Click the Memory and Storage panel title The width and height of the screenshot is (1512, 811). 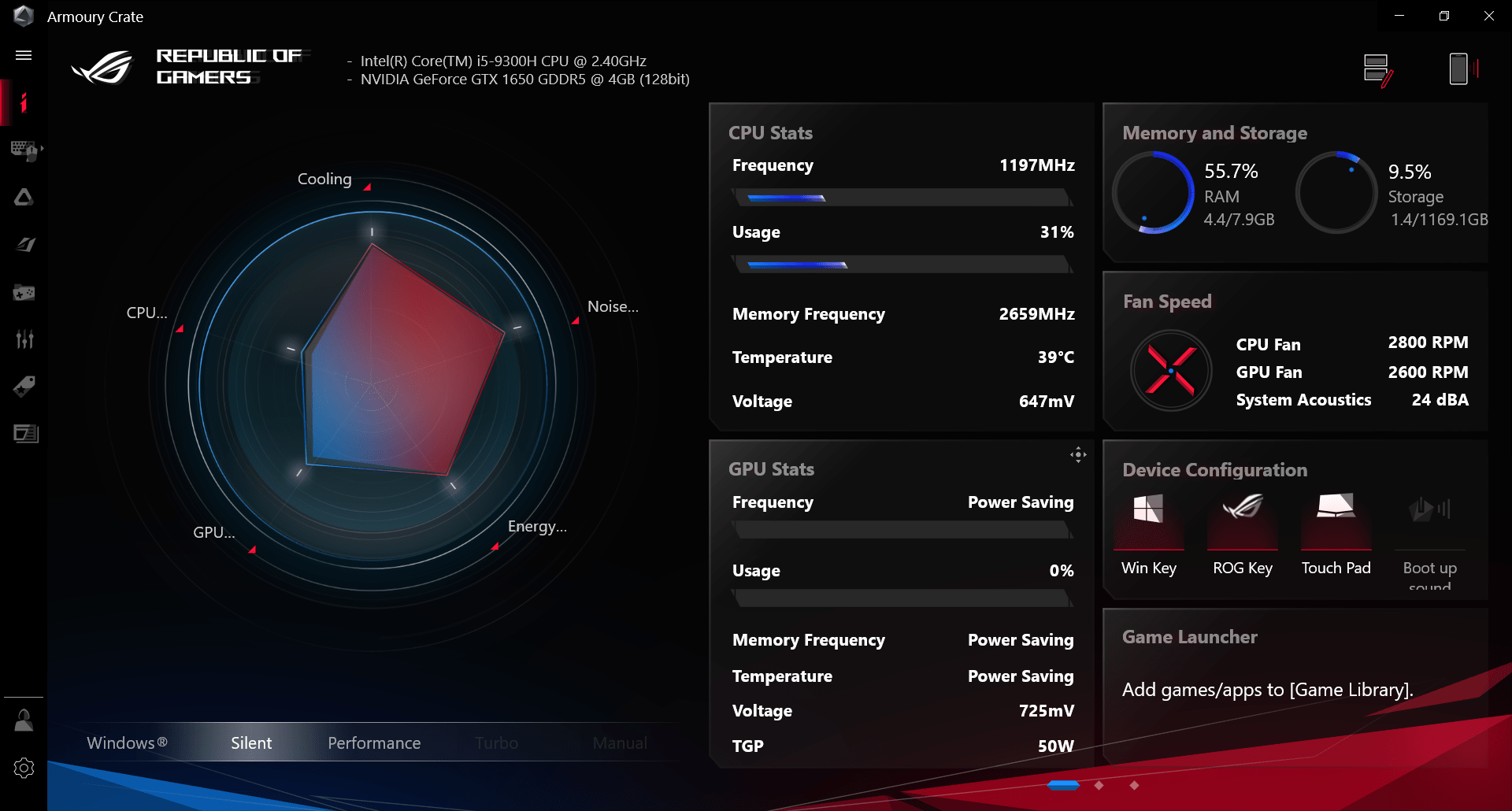[x=1214, y=133]
